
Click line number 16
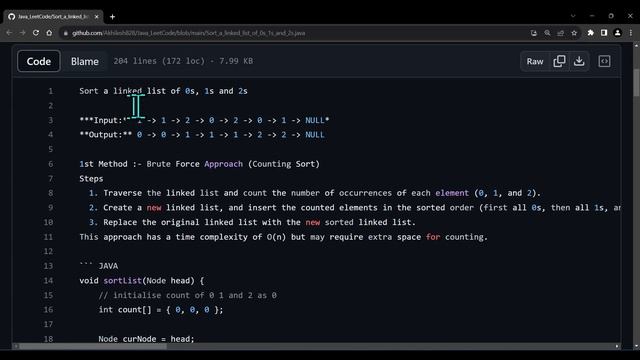(48, 310)
